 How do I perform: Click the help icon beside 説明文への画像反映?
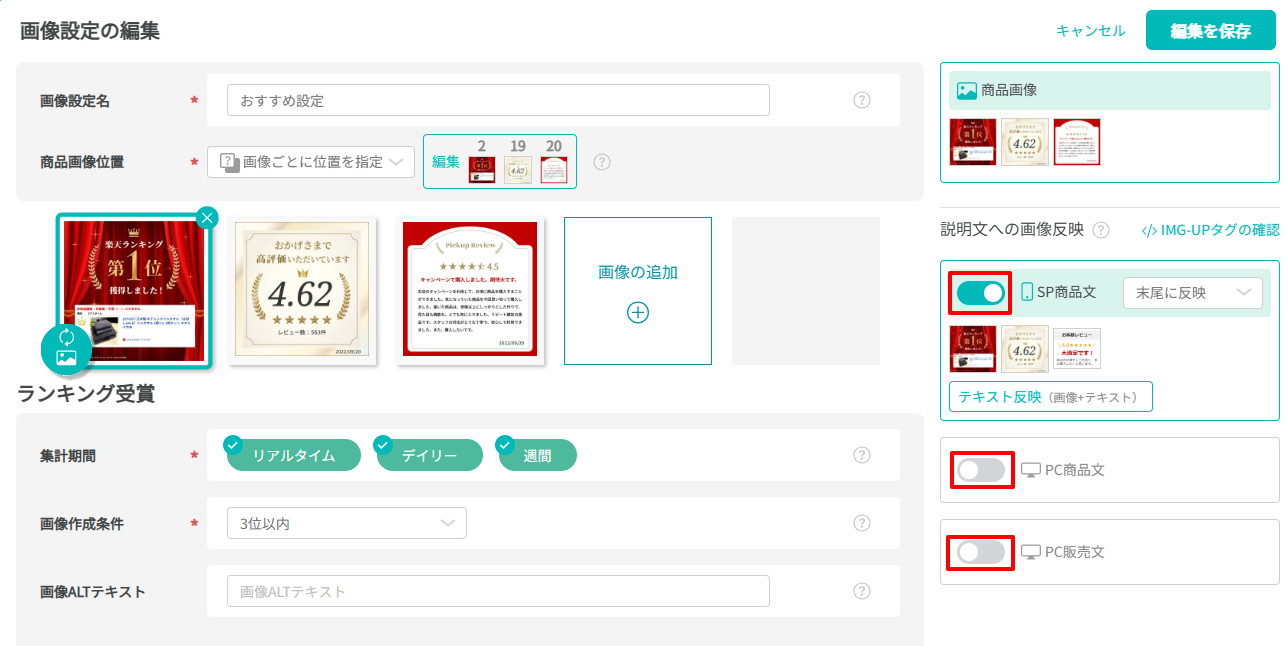(x=1101, y=230)
